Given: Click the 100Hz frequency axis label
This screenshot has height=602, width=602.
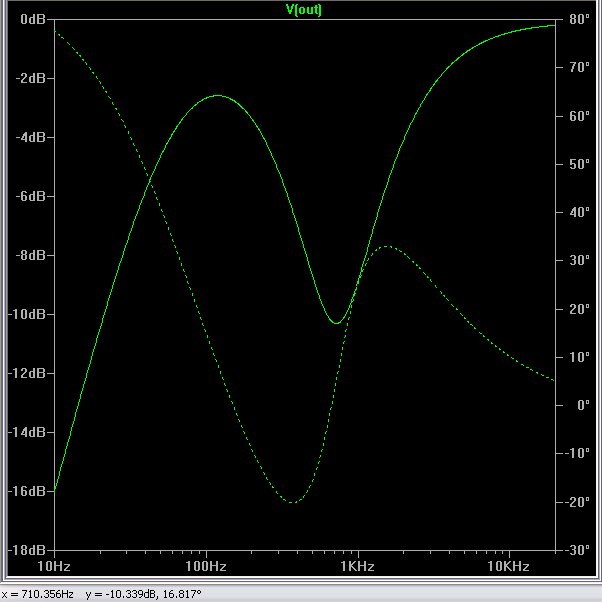Looking at the screenshot, I should coord(205,566).
